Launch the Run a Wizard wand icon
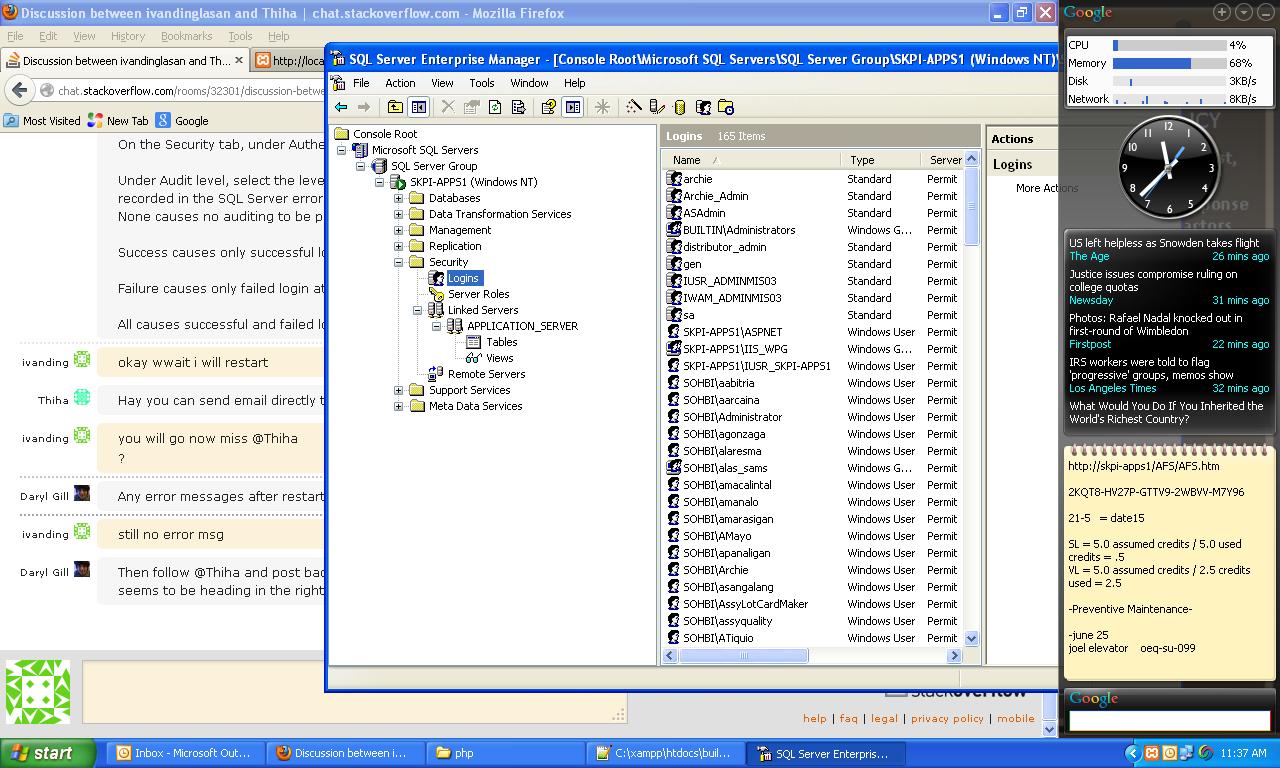 tap(633, 107)
